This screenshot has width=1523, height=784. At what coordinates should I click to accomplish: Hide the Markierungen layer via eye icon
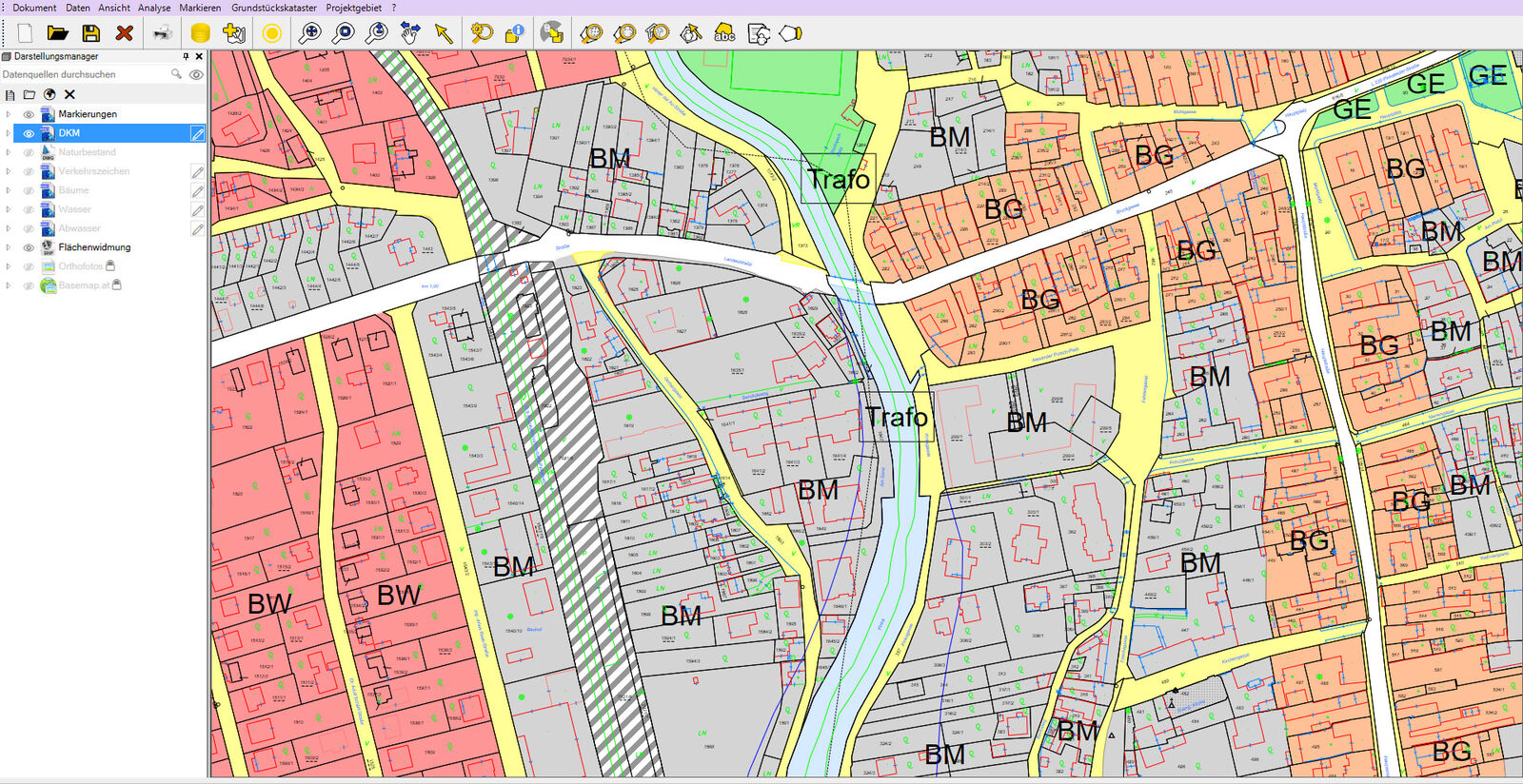(29, 114)
